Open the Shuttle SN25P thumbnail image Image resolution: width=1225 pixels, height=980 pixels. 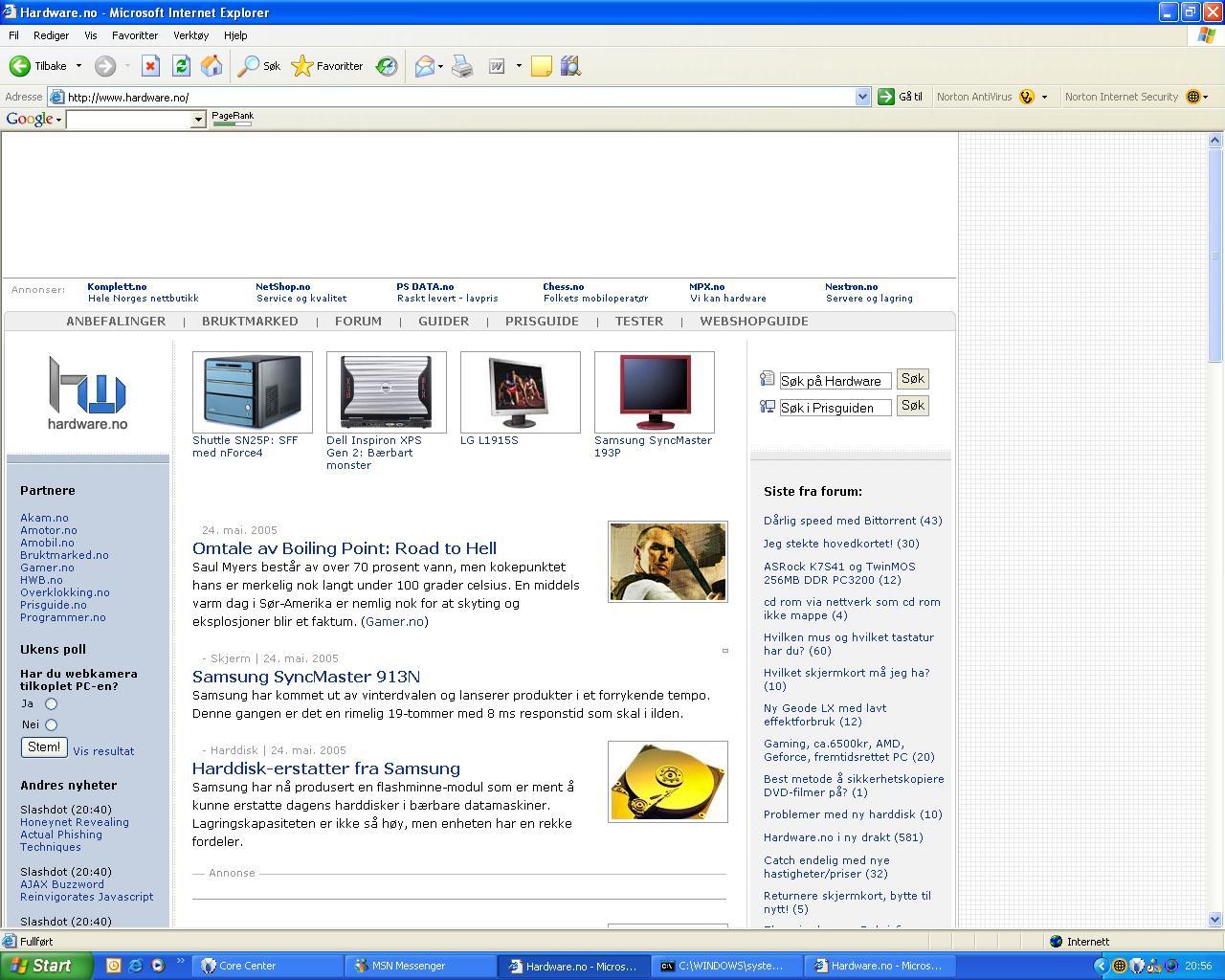click(x=253, y=392)
